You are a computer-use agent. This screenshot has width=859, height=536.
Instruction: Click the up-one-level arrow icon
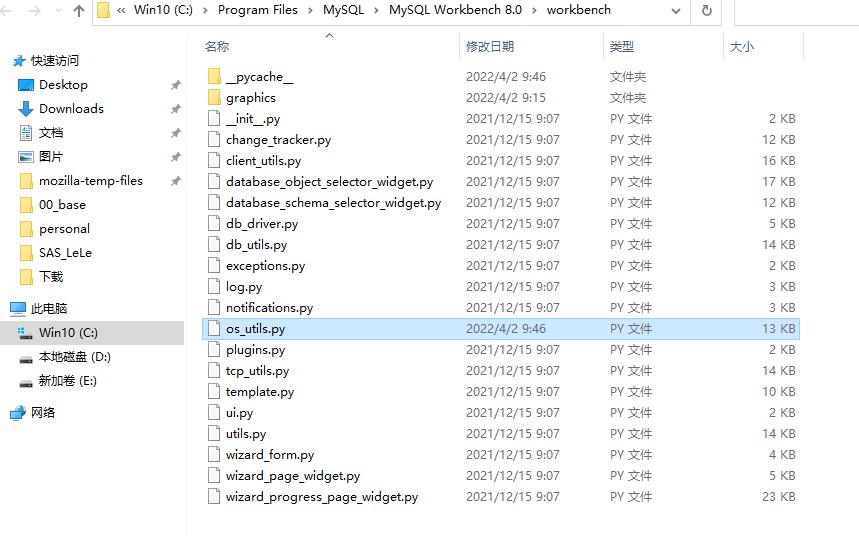[x=79, y=10]
